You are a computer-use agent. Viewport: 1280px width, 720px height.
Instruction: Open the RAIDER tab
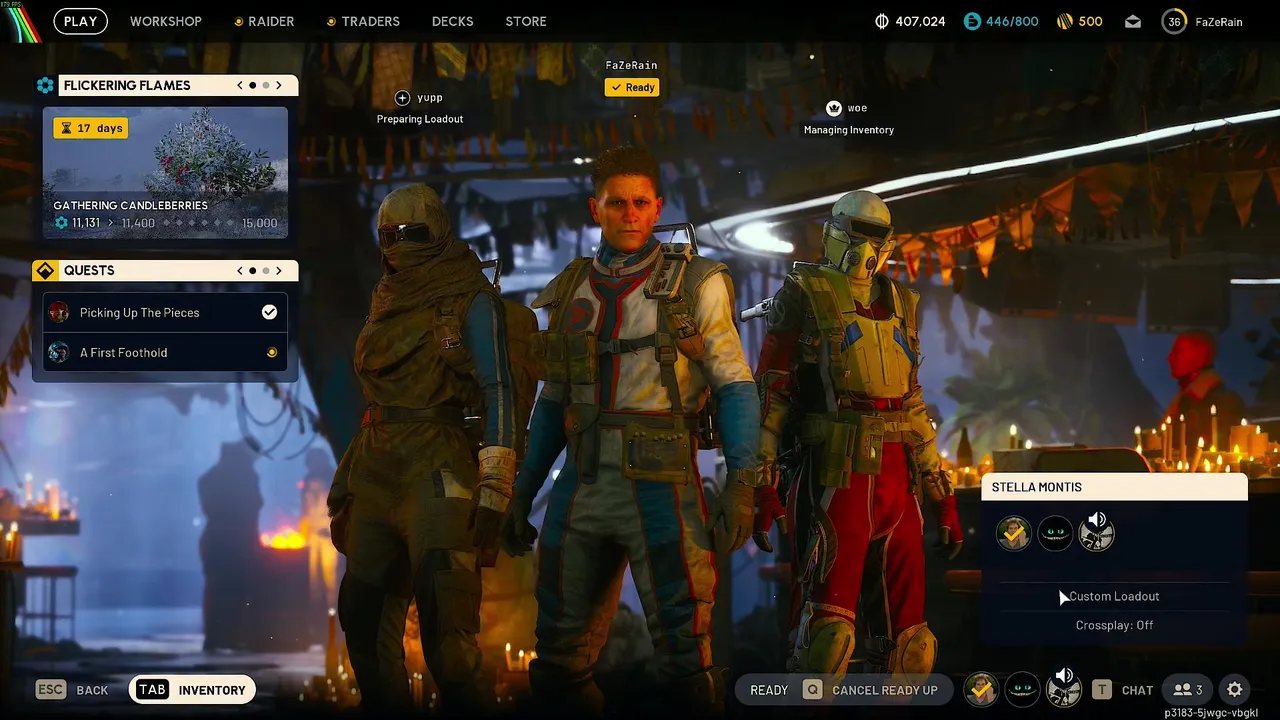click(264, 21)
